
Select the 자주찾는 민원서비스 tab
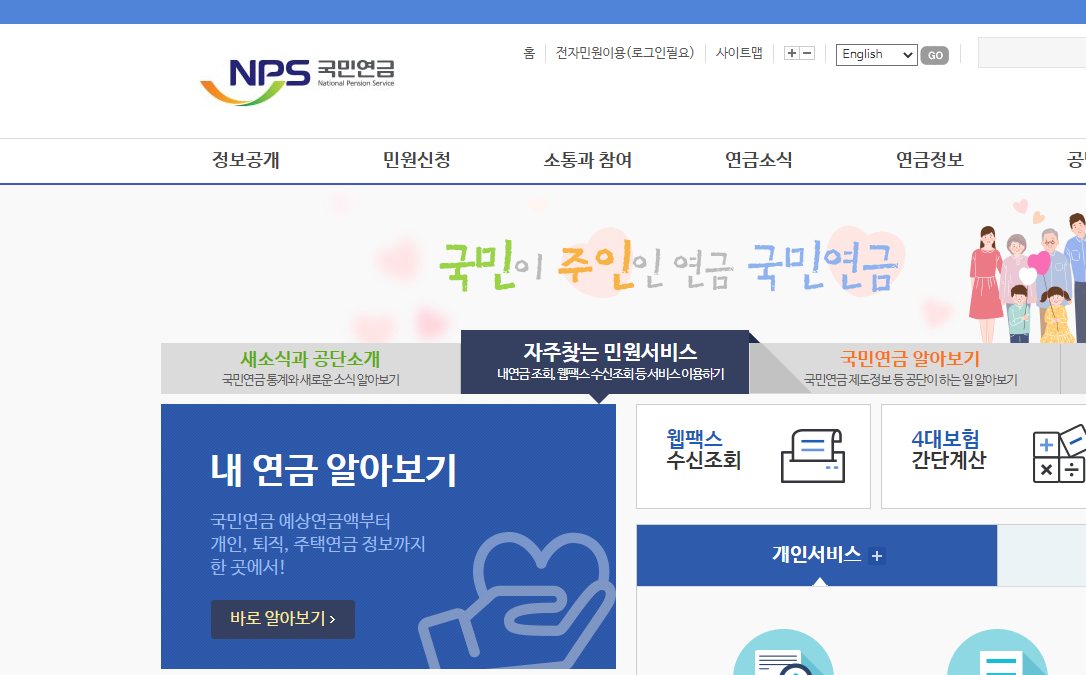click(605, 362)
